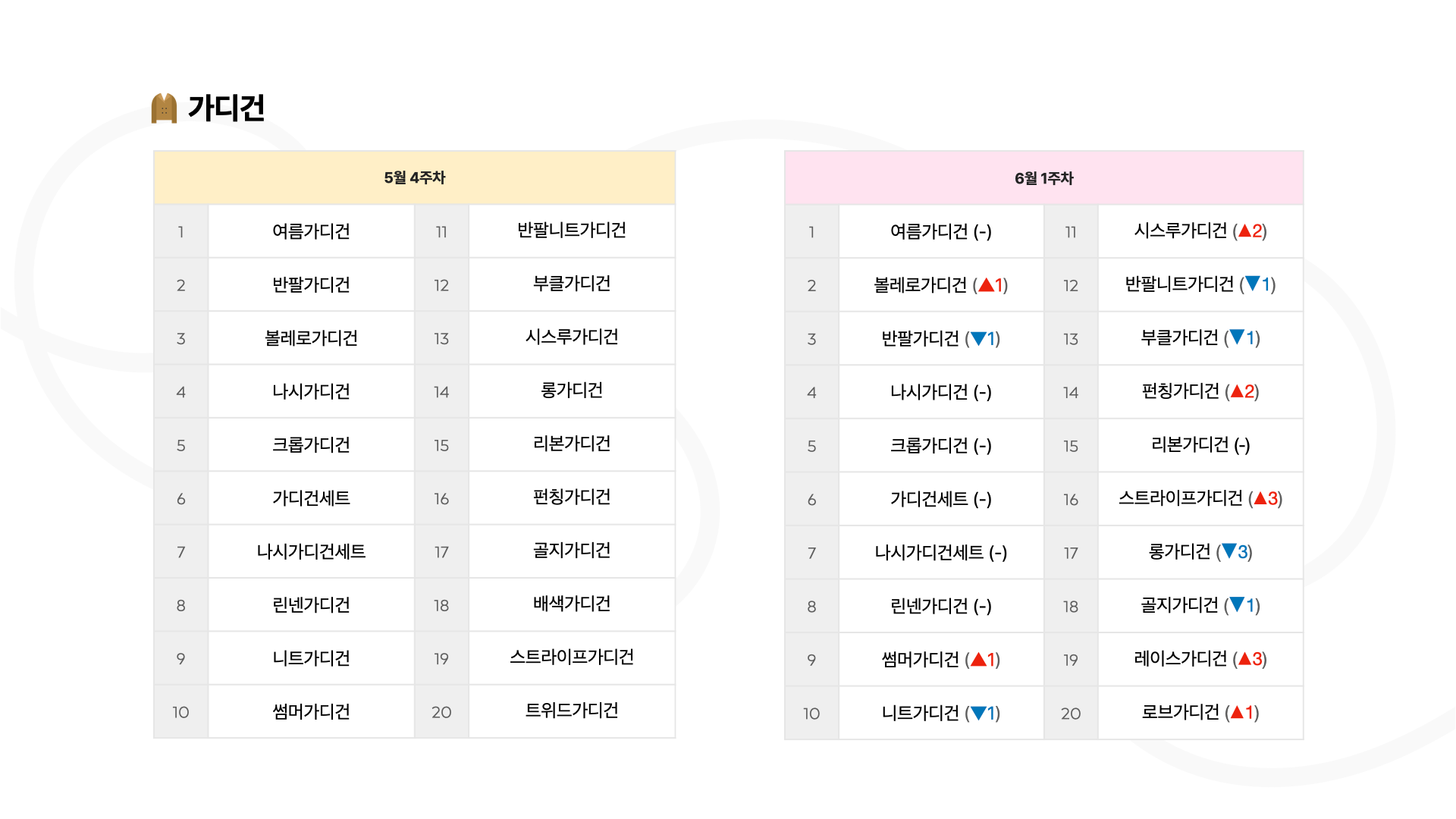Click red up arrow beside 볼레로가디건

click(x=986, y=285)
